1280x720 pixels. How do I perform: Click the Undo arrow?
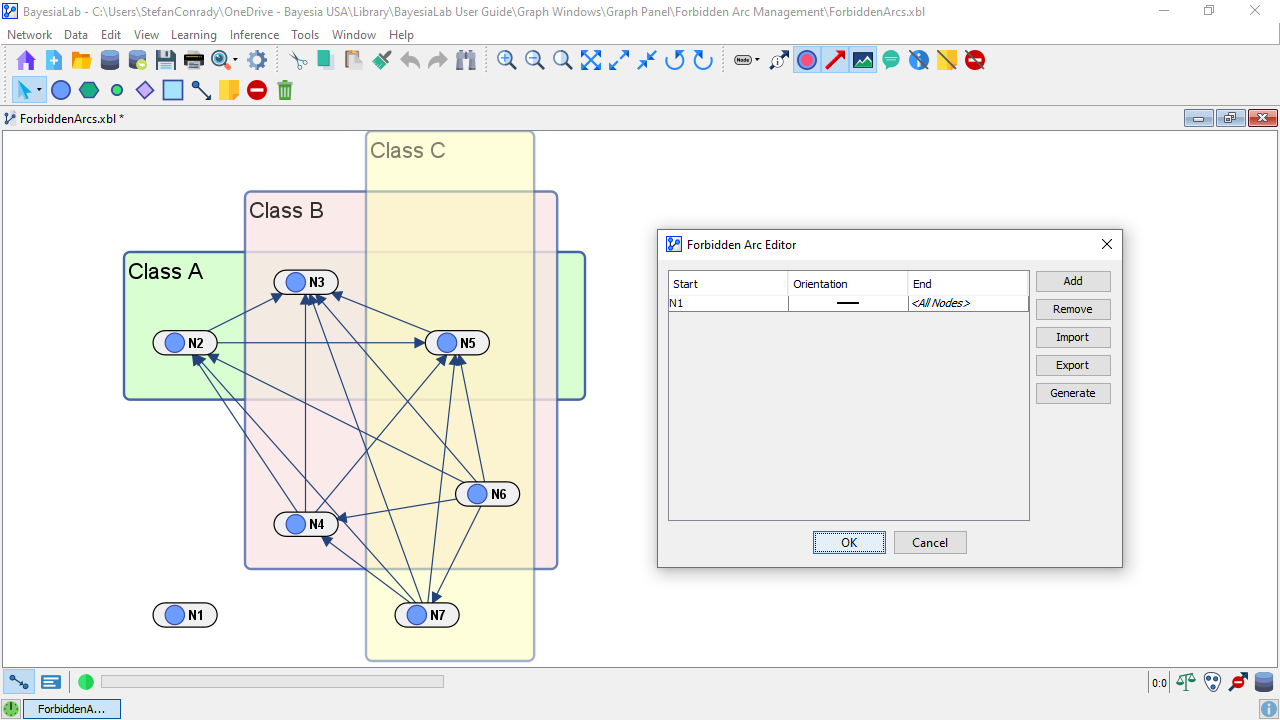click(409, 60)
